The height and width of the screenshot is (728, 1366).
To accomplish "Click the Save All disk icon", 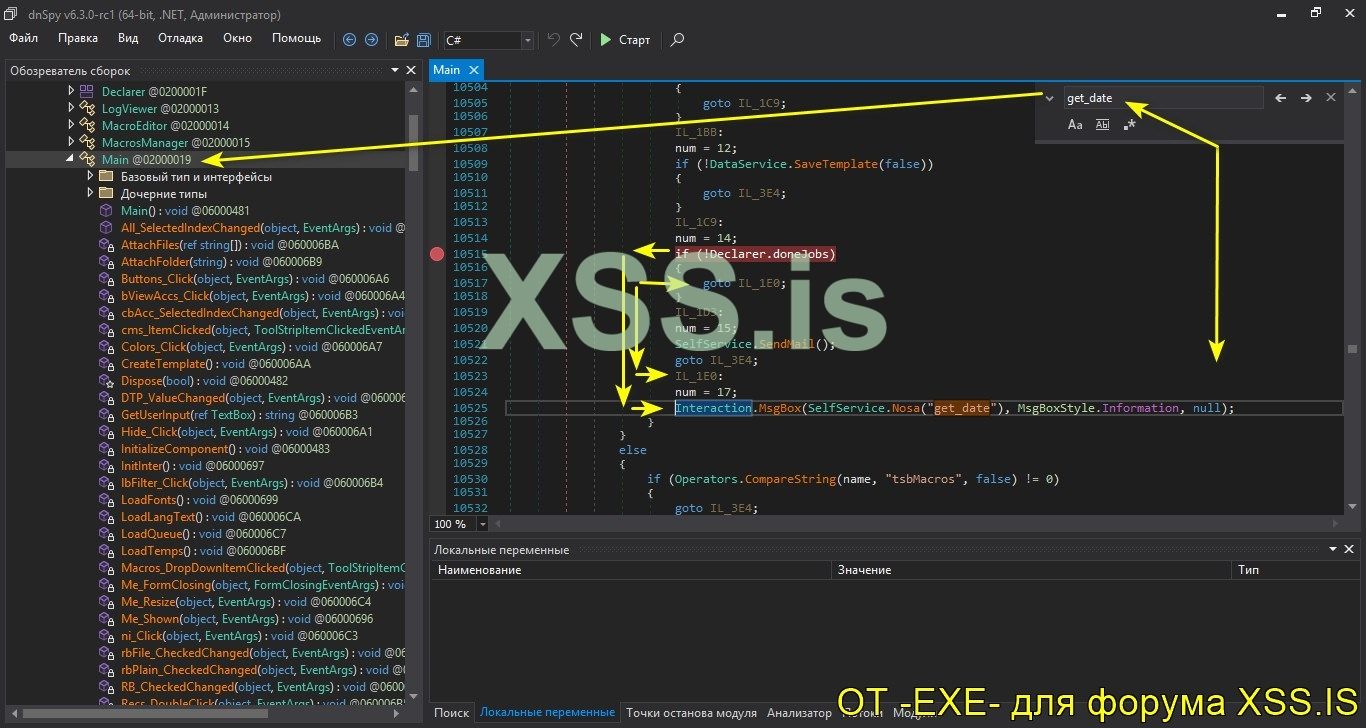I will point(424,40).
